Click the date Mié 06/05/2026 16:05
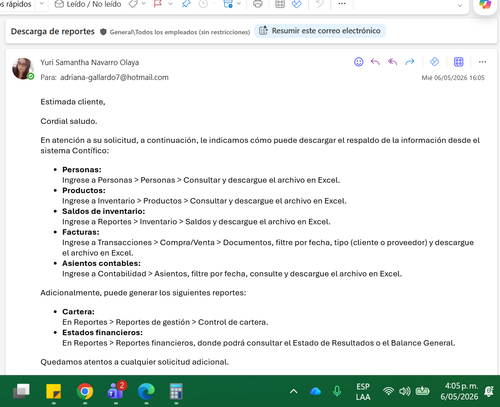 coord(453,78)
